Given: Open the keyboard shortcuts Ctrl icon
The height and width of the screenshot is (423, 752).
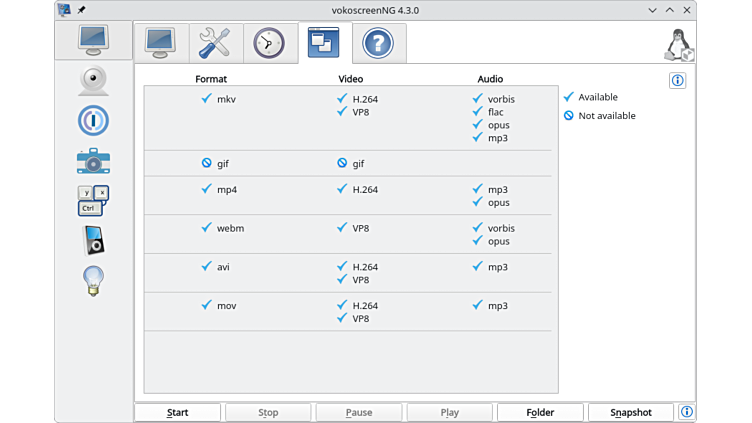Looking at the screenshot, I should [93, 200].
